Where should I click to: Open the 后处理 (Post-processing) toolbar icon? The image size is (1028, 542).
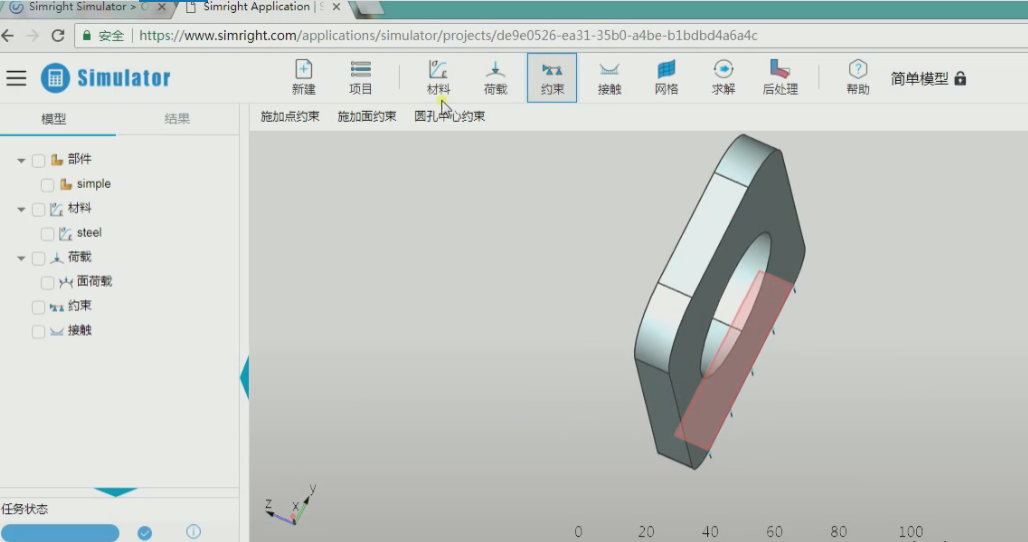[x=780, y=77]
